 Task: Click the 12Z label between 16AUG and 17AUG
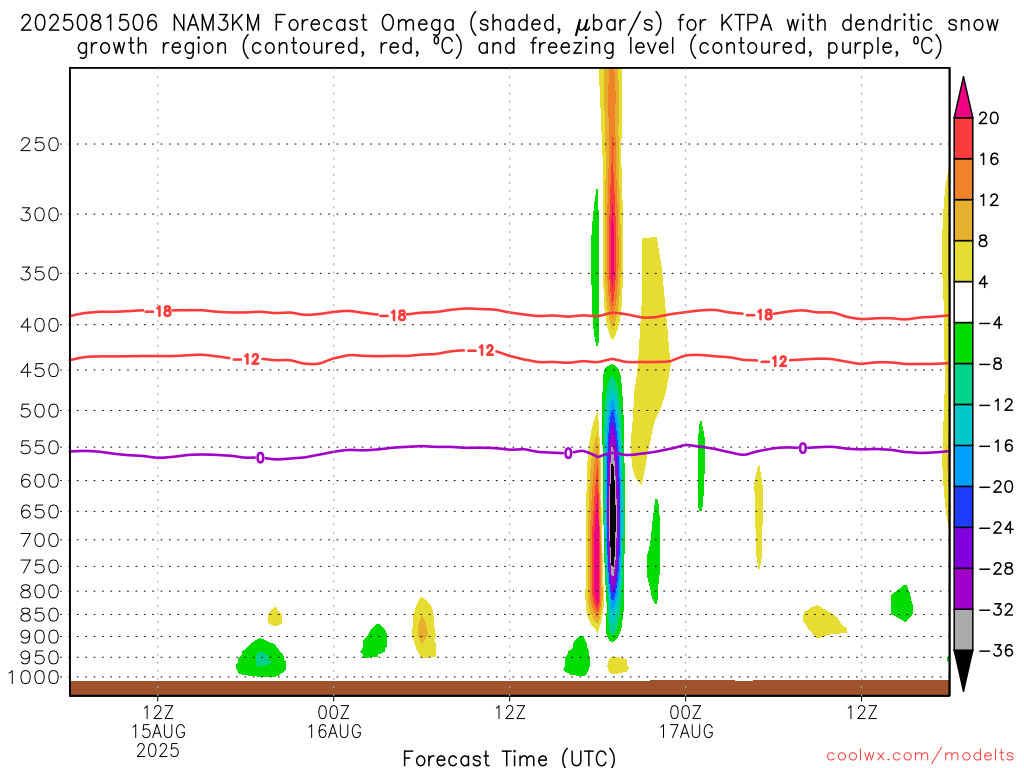[510, 712]
